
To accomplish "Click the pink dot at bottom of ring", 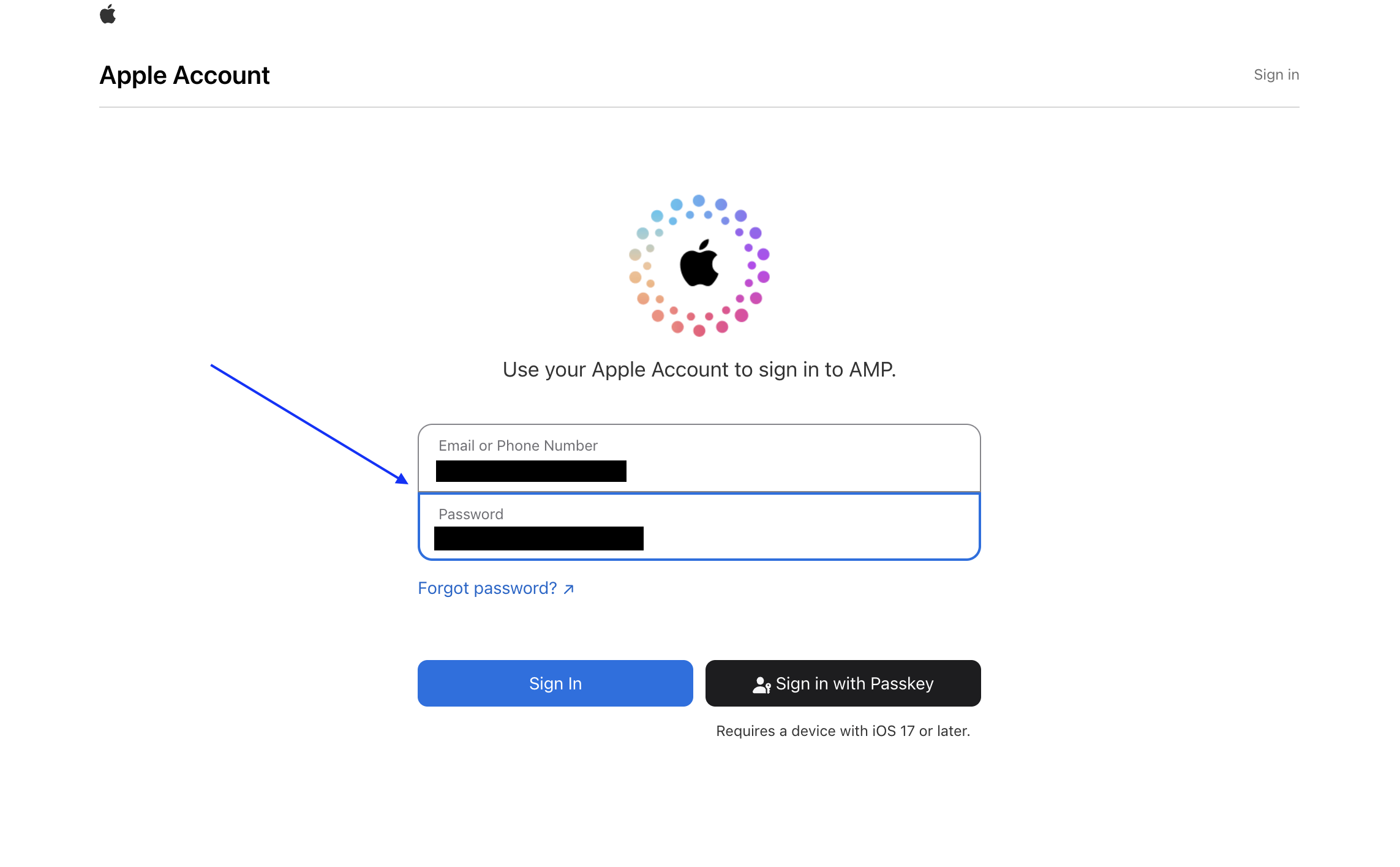I will pyautogui.click(x=699, y=331).
